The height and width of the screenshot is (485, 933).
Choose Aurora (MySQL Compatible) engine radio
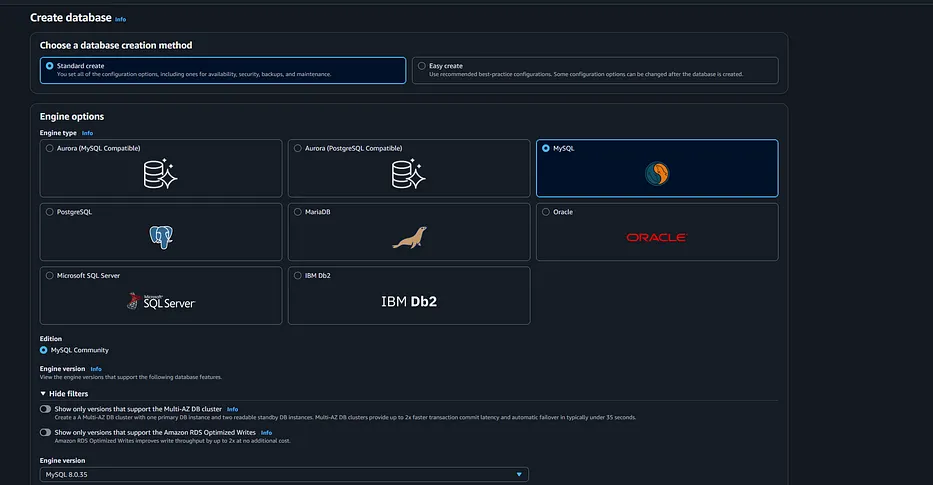pos(49,148)
